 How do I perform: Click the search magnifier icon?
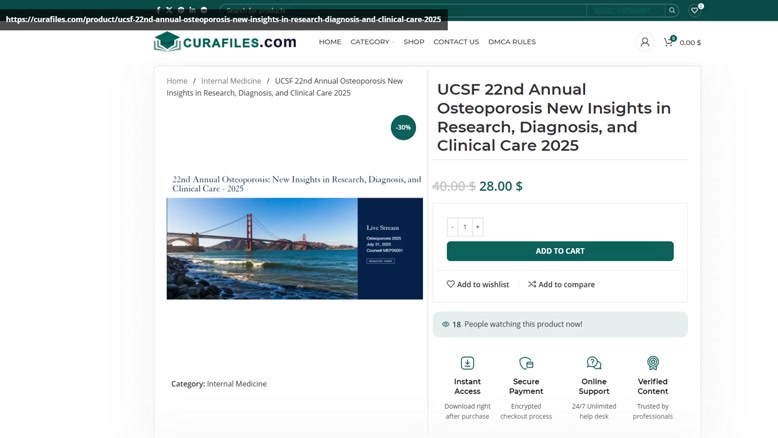(x=672, y=10)
